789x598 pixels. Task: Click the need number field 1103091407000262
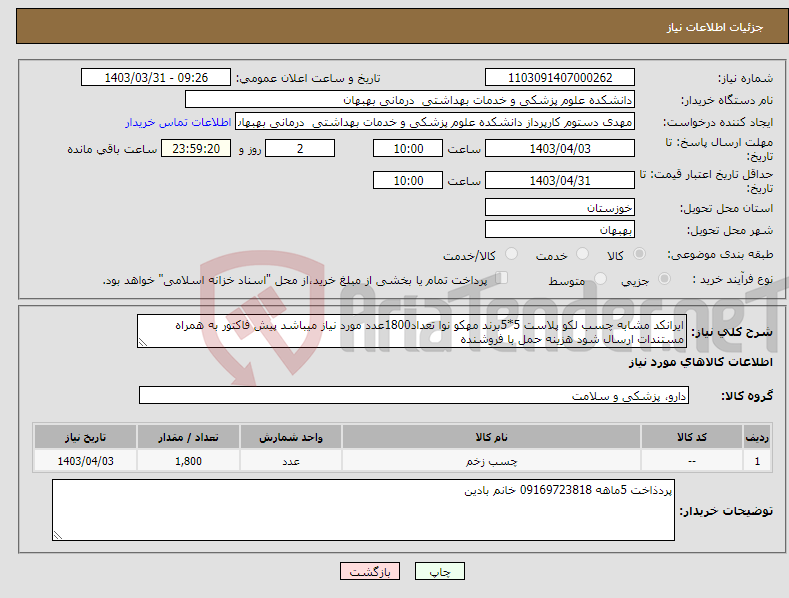[560, 78]
